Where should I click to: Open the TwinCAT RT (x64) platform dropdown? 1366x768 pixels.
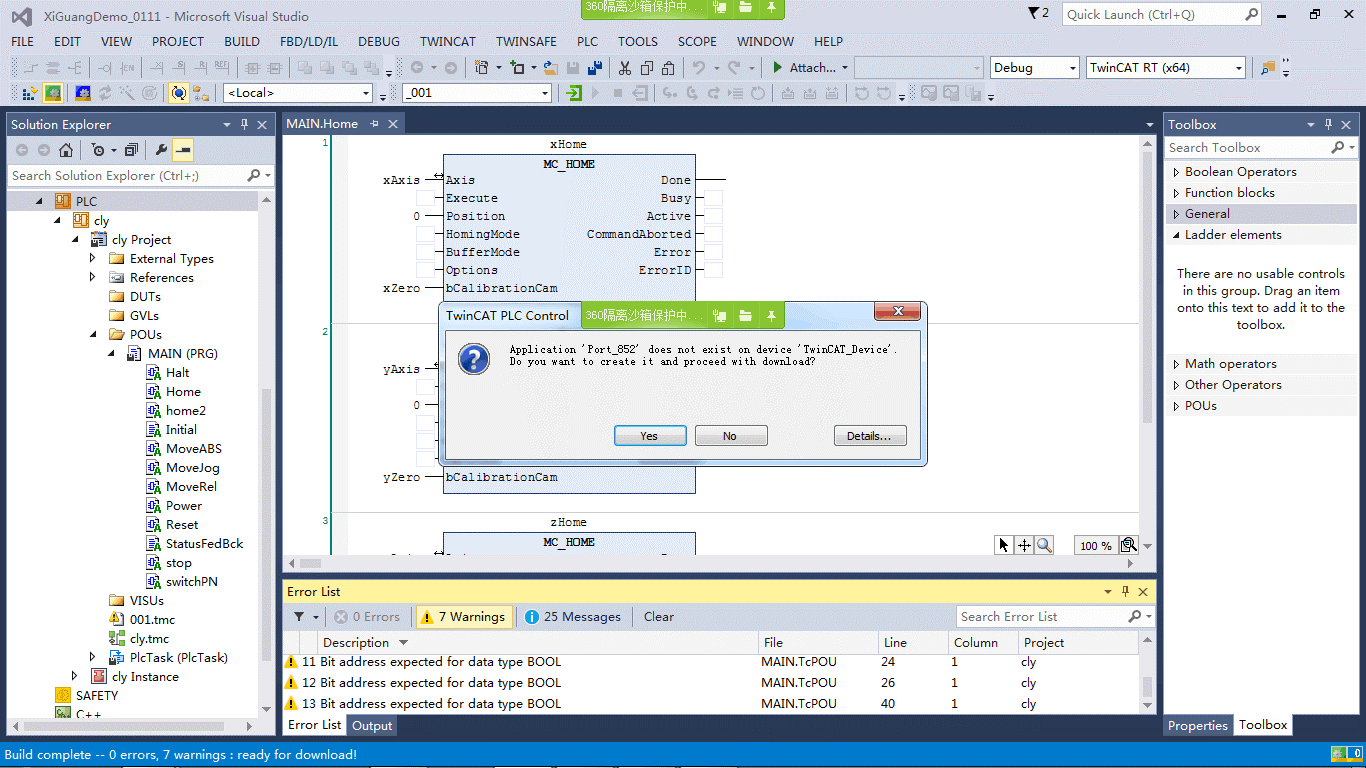pyautogui.click(x=1239, y=68)
